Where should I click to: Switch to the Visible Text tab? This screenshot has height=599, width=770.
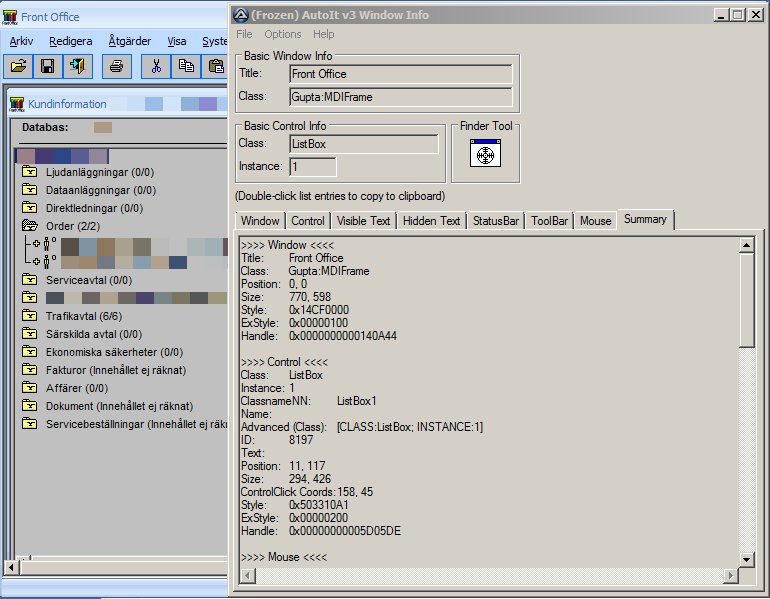pos(364,221)
